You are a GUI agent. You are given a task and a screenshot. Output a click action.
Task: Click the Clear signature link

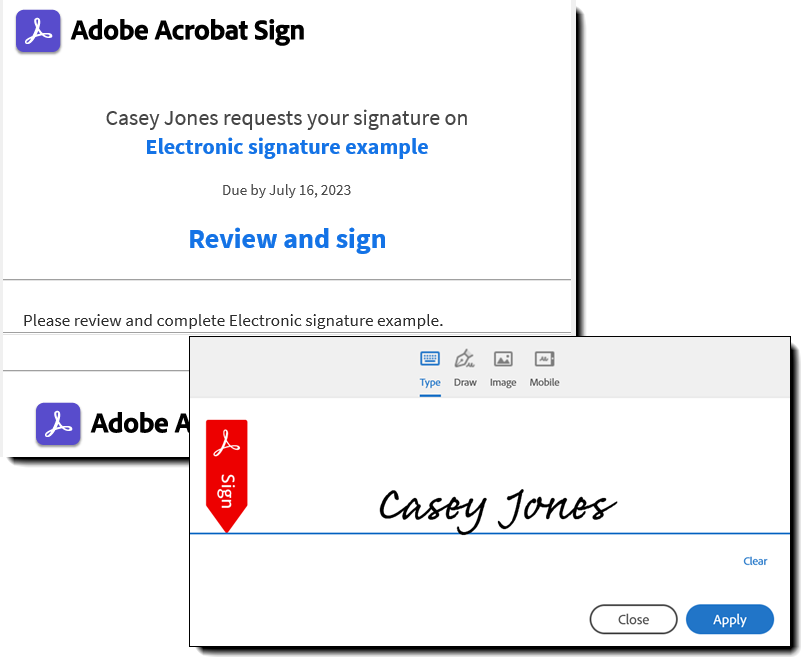[755, 561]
